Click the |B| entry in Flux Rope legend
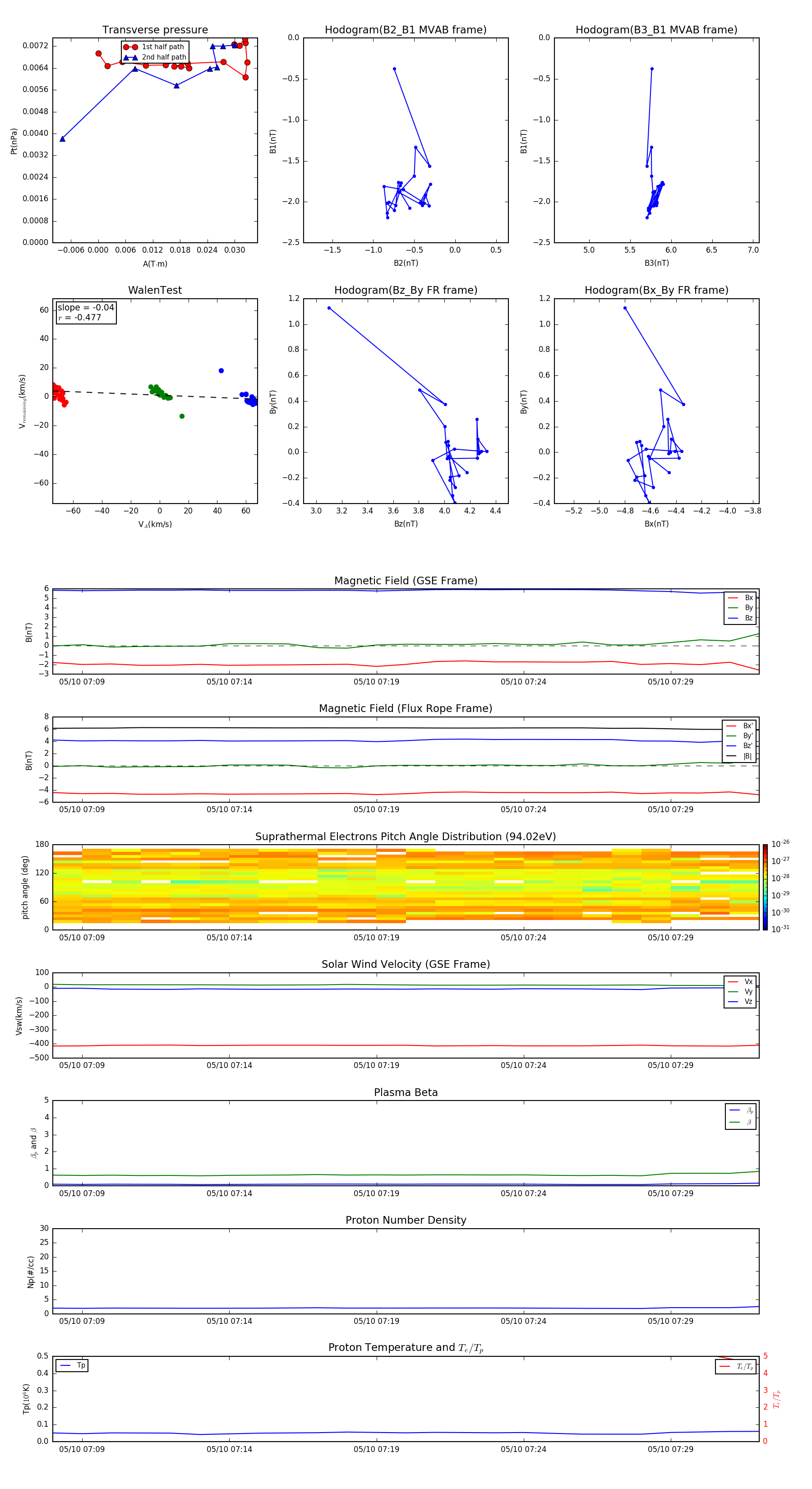The image size is (812, 1489). 740,756
